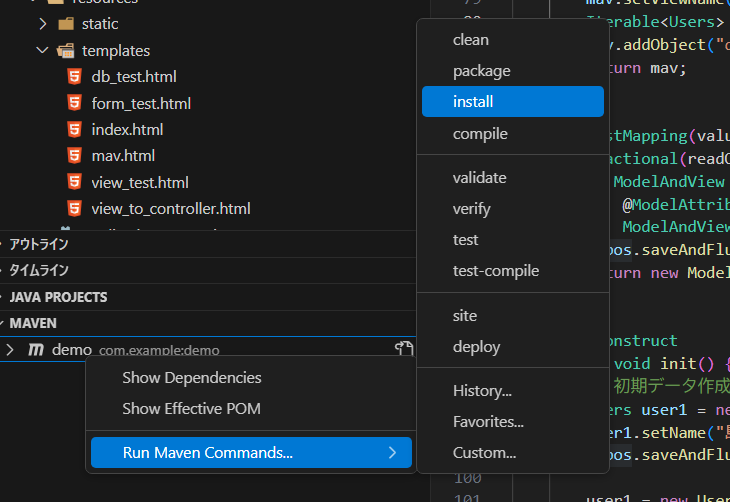The image size is (730, 502).
Task: Collapse the templates folder chevron
Action: coord(42,50)
